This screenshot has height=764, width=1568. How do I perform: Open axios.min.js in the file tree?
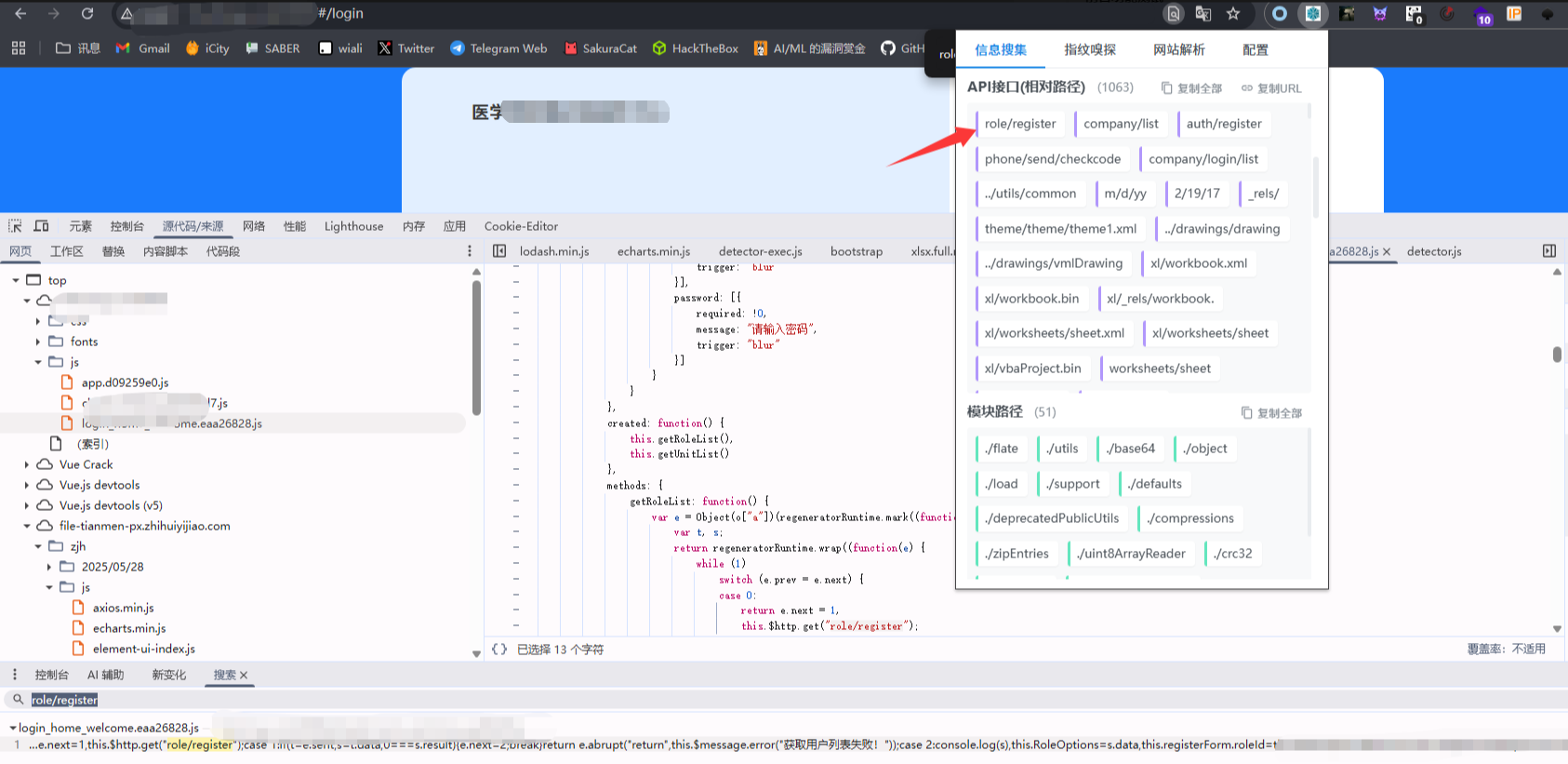point(123,608)
